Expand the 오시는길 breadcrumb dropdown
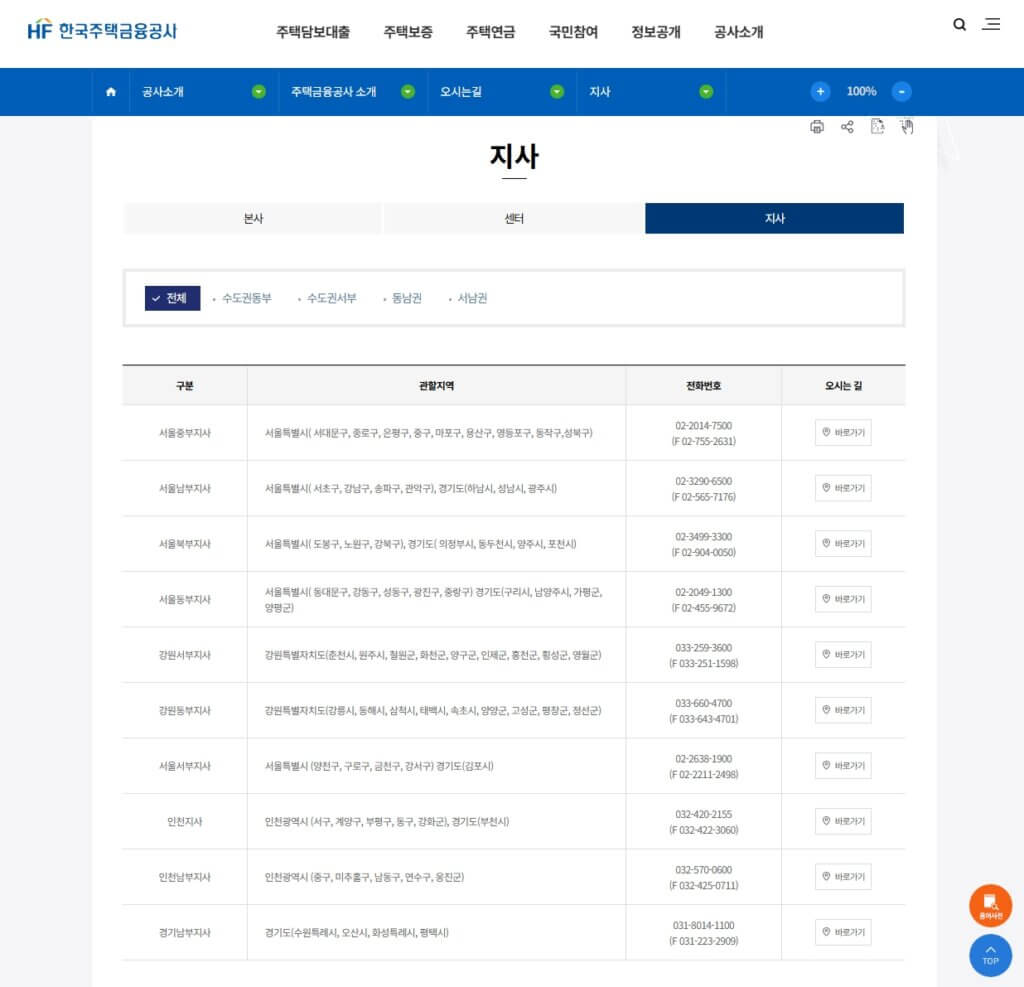 point(556,91)
